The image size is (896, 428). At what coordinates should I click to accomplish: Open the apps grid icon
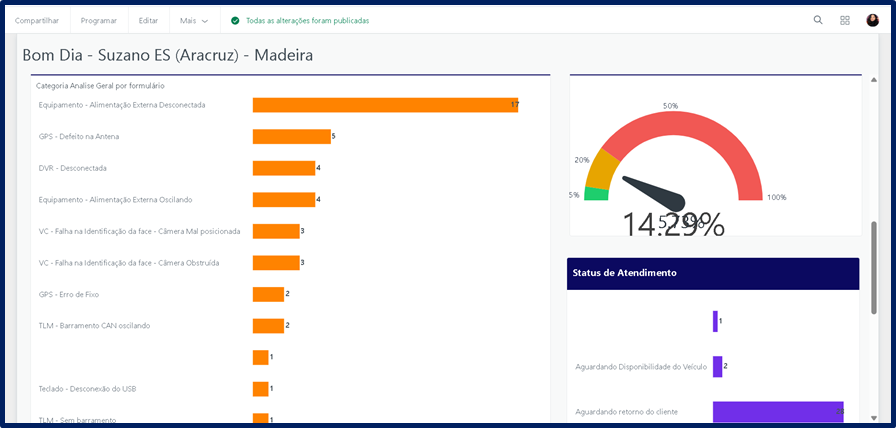(845, 20)
